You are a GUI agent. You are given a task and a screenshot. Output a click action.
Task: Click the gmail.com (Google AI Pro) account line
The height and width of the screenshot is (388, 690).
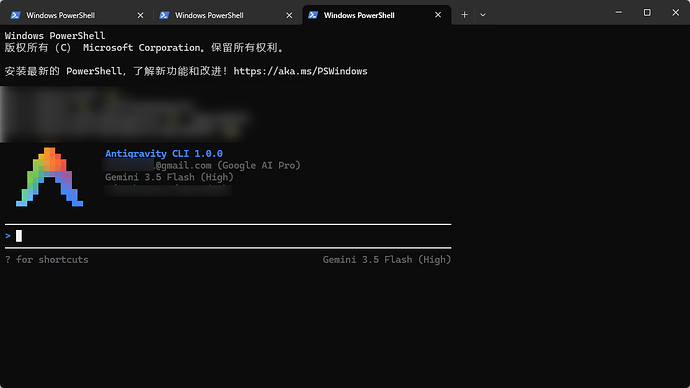pos(228,165)
